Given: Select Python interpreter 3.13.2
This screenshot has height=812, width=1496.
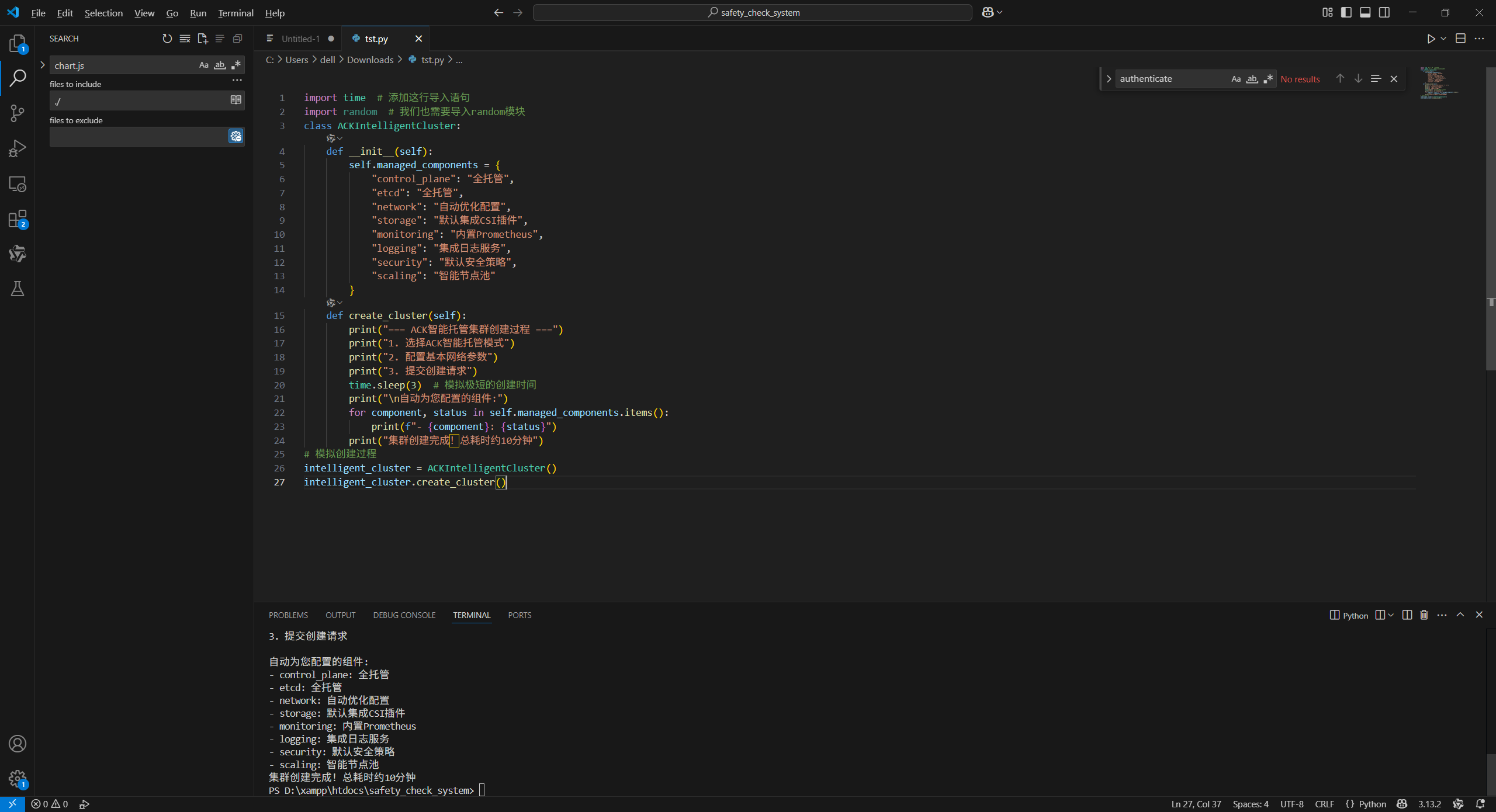Looking at the screenshot, I should (x=1429, y=804).
